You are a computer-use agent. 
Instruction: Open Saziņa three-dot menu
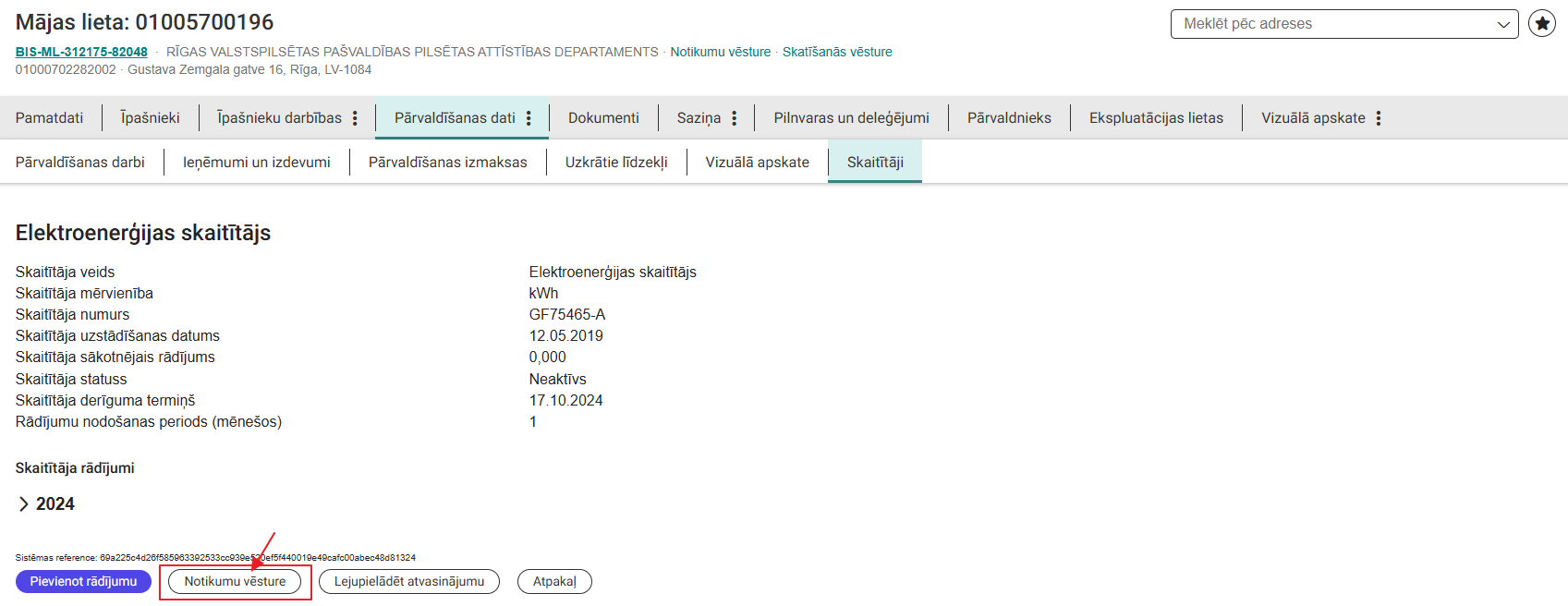coord(735,118)
